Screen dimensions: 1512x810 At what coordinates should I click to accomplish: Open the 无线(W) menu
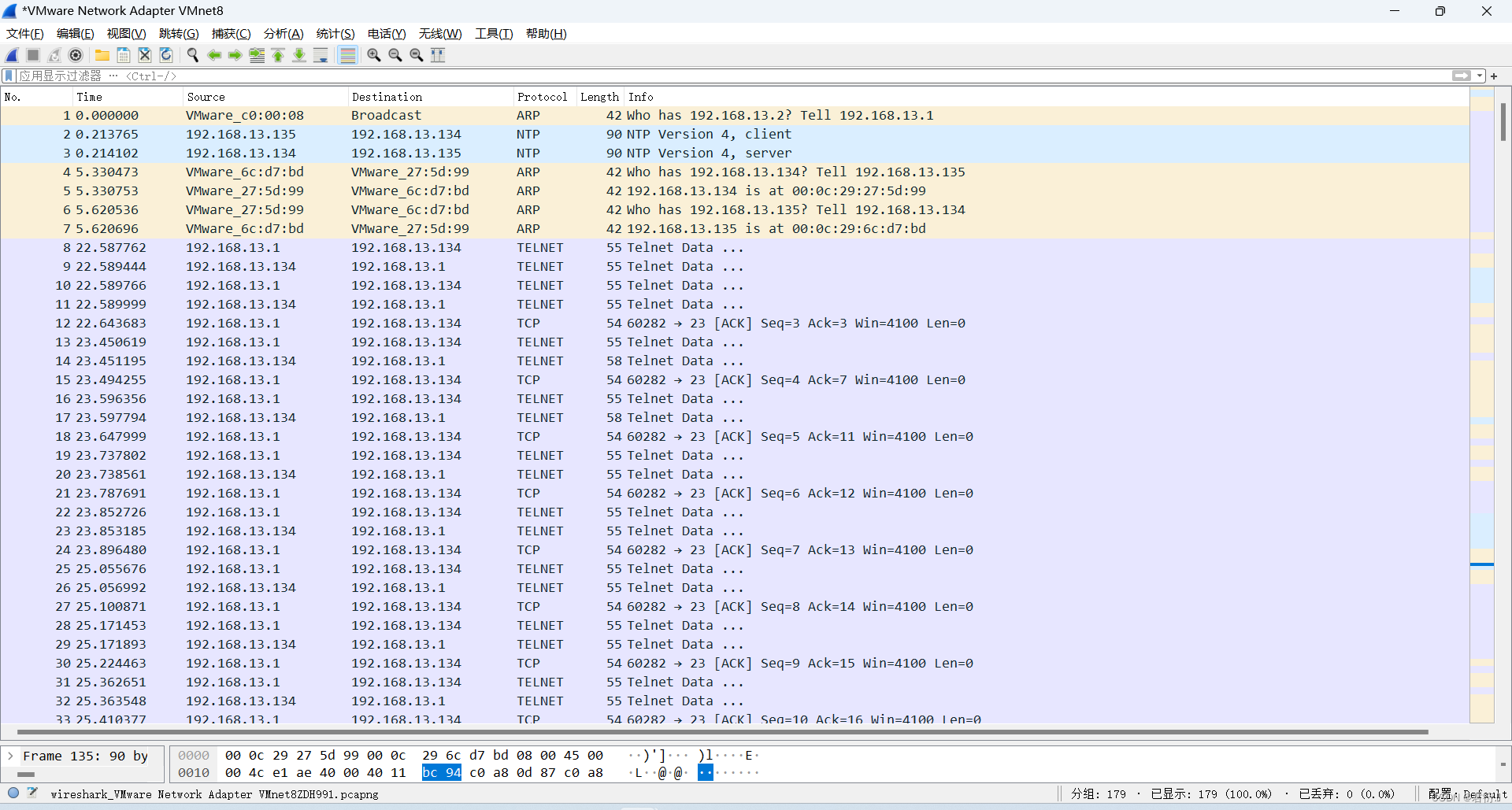click(x=440, y=34)
